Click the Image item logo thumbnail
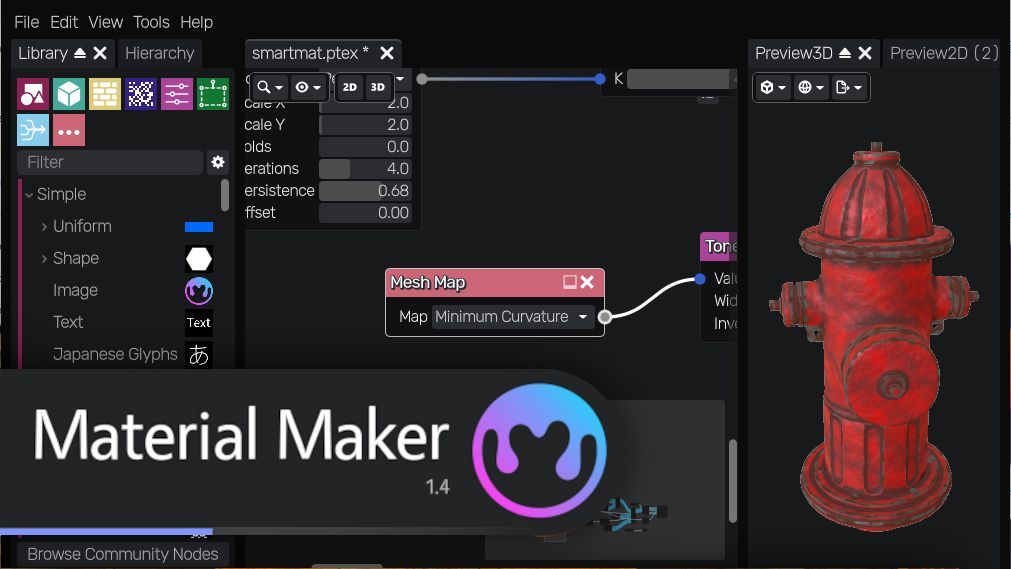 pyautogui.click(x=199, y=290)
